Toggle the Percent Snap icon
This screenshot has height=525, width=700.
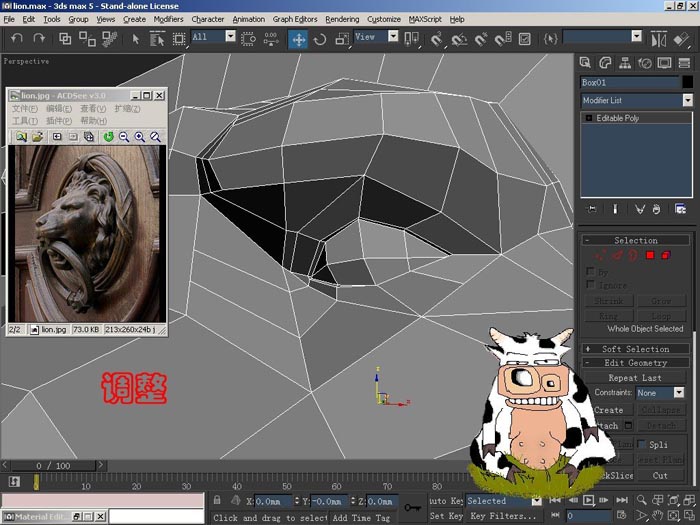coord(481,39)
